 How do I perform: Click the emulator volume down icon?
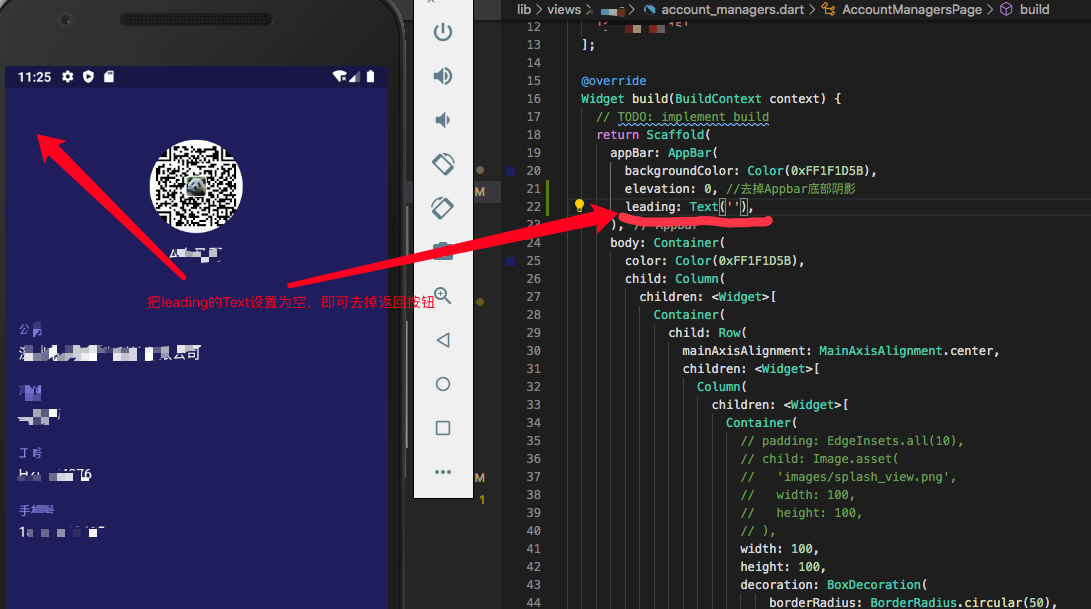442,120
